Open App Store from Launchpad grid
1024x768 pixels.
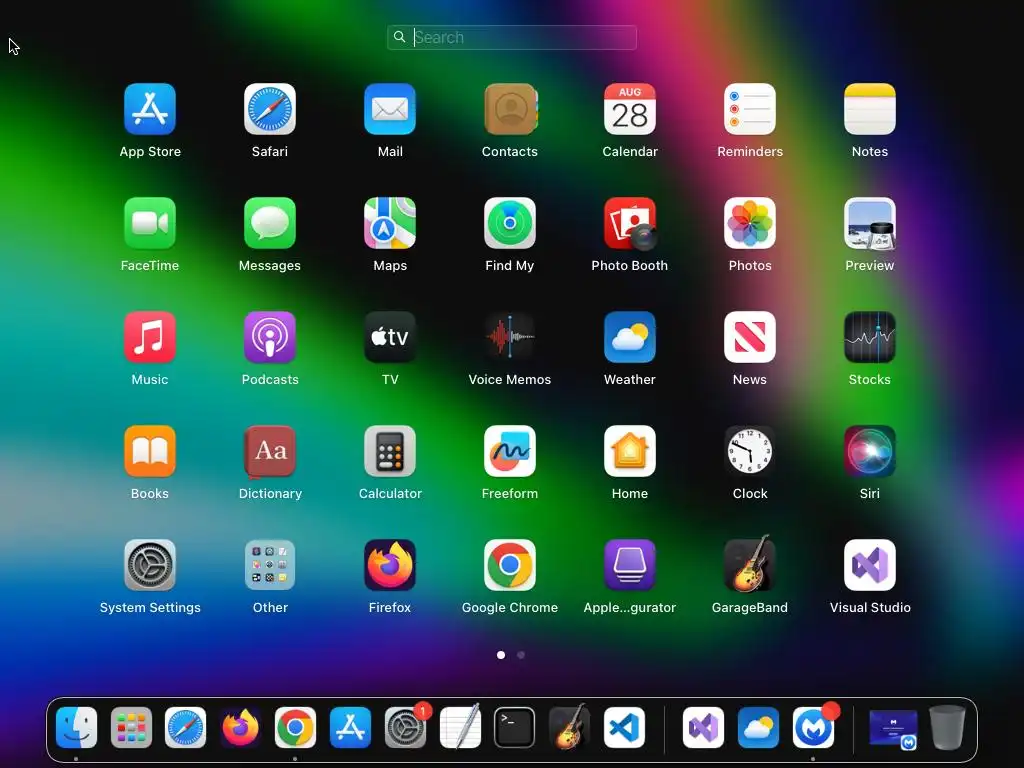coord(150,109)
